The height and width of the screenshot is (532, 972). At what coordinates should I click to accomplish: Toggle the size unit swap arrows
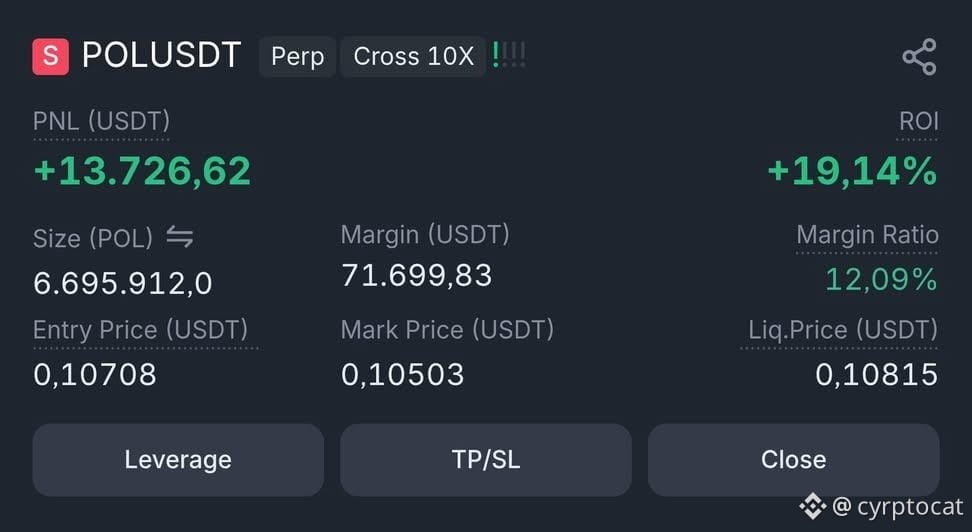click(180, 237)
